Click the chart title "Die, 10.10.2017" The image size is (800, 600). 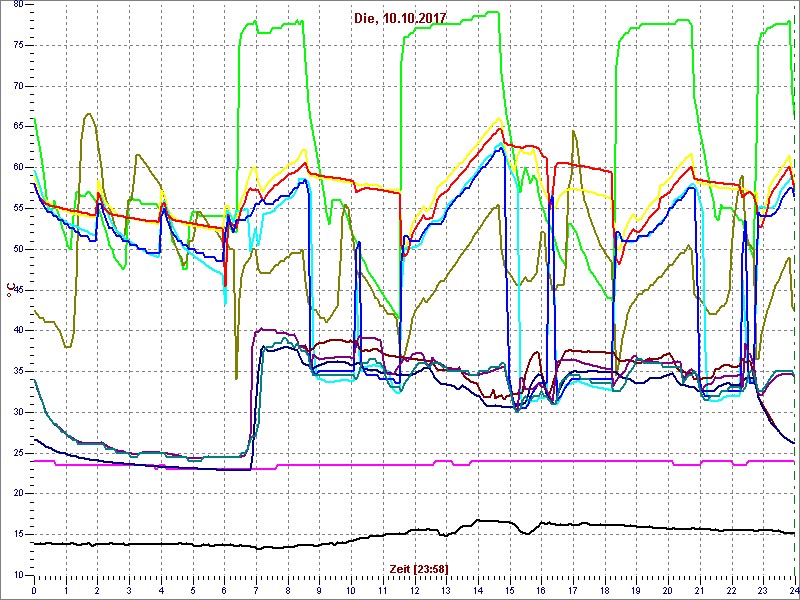(400, 18)
